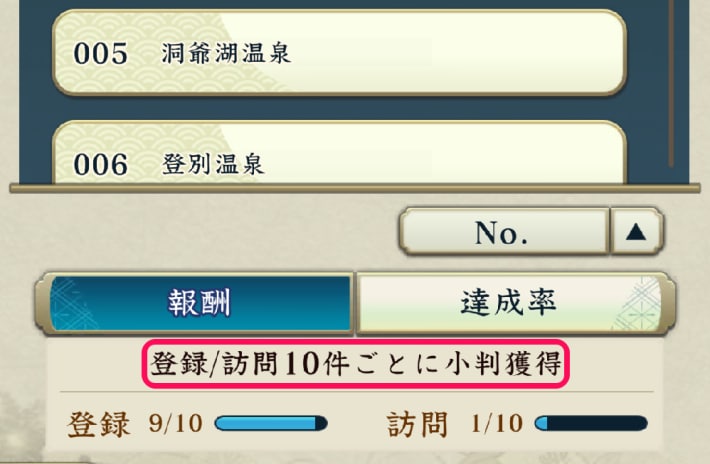This screenshot has width=710, height=464.
Task: Open the No. sort dropdown
Action: tap(503, 232)
